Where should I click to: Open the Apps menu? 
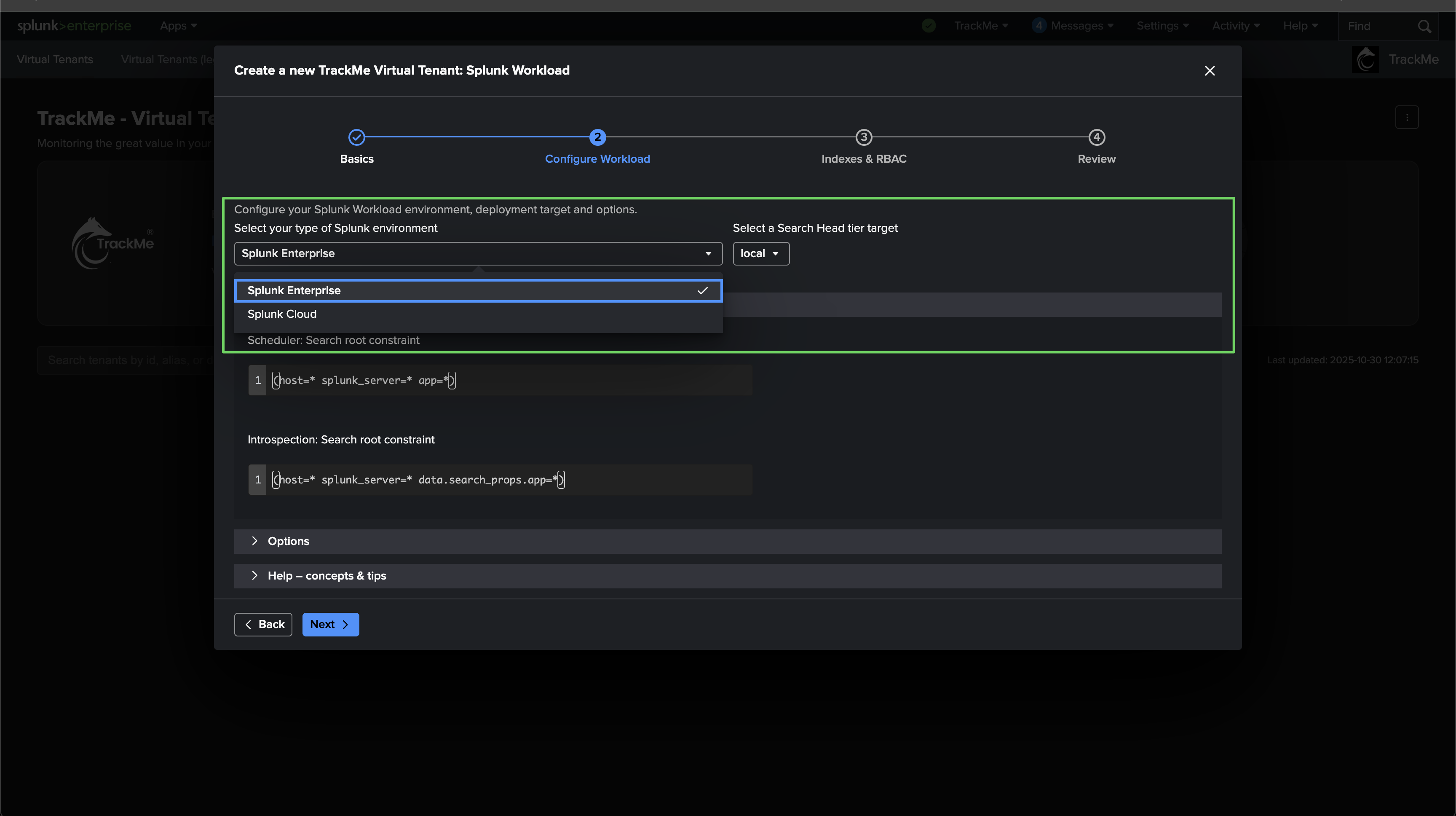point(178,25)
